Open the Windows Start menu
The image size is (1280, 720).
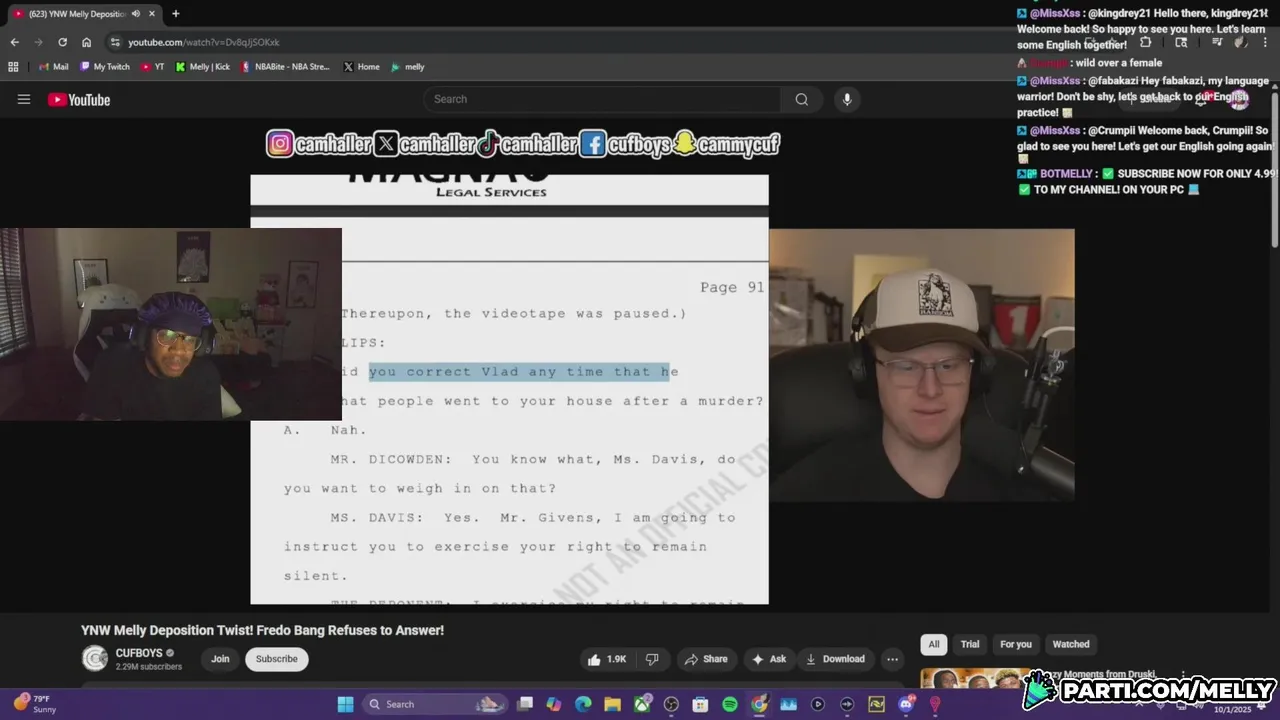tap(345, 705)
